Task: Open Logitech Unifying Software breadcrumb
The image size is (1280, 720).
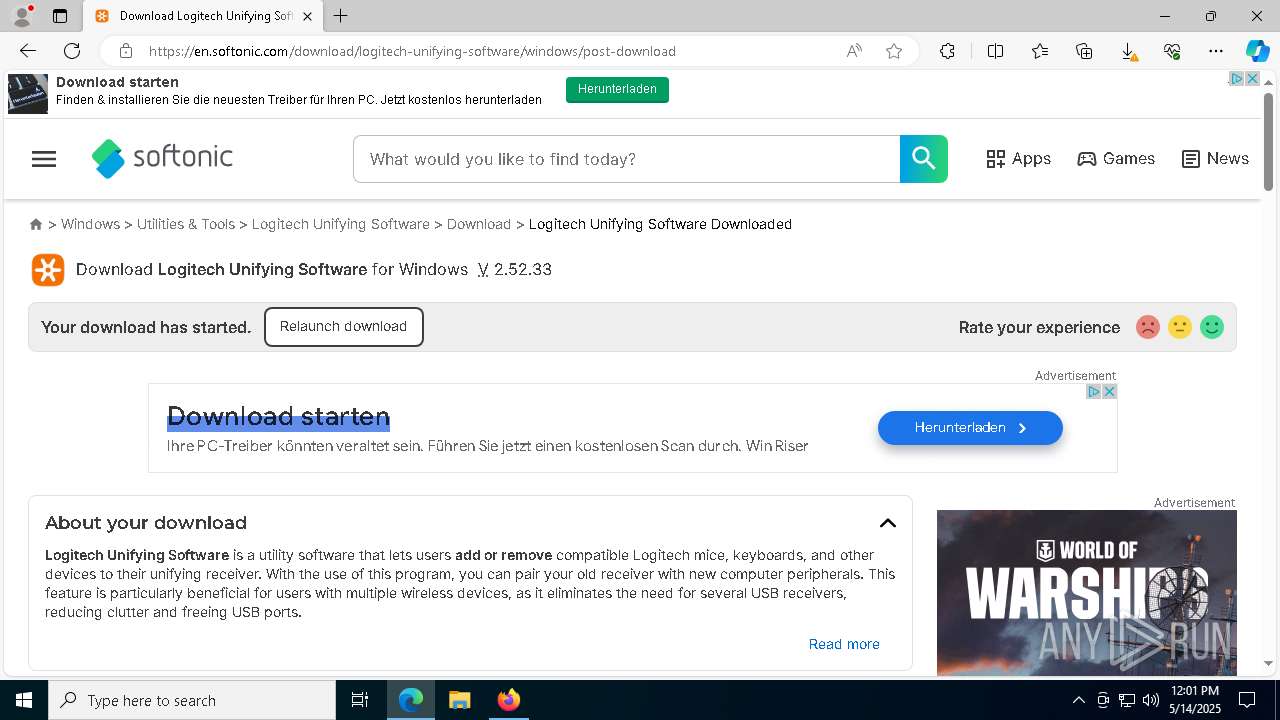Action: pos(340,224)
